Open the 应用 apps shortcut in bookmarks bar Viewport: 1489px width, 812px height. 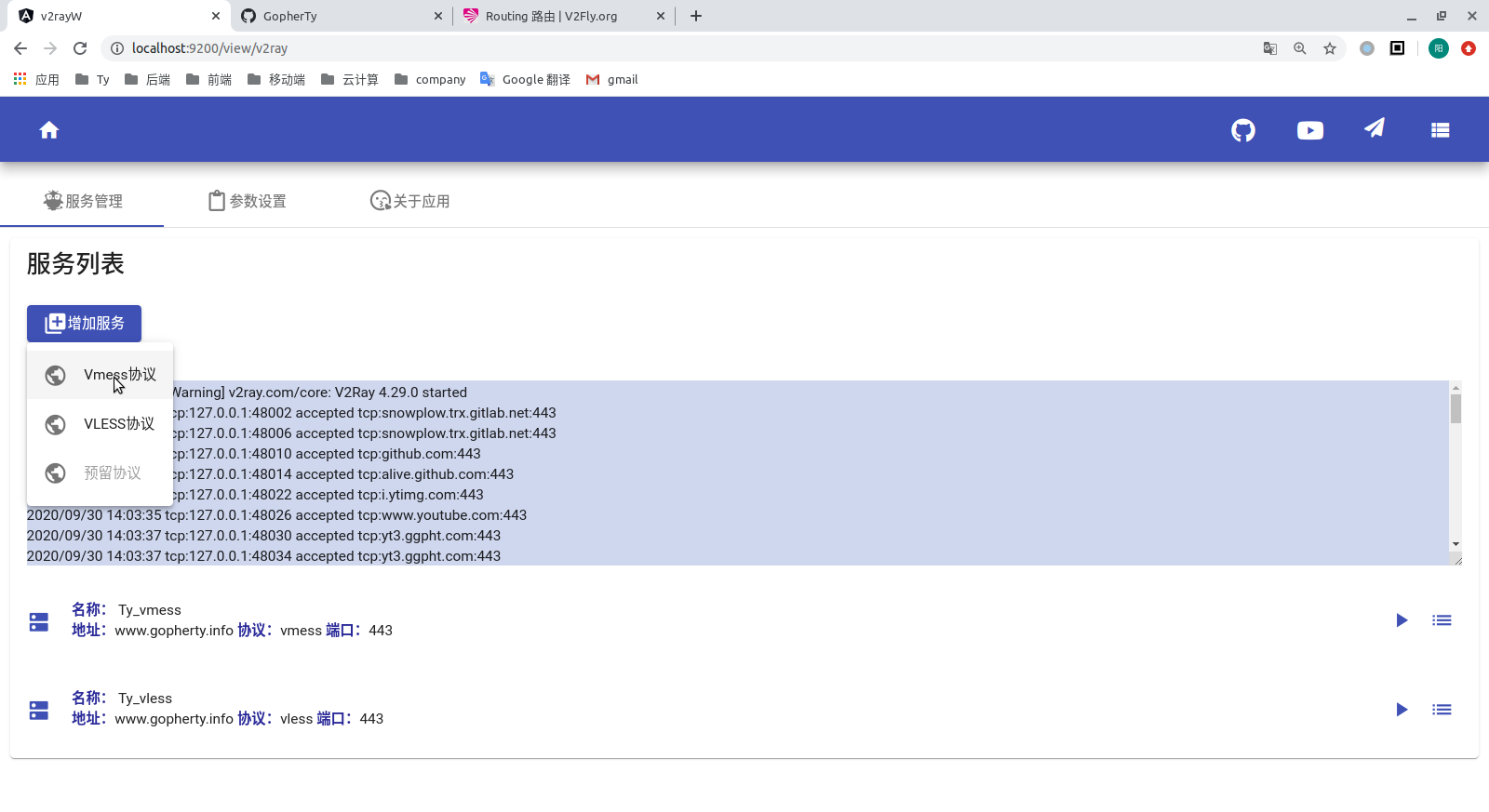[x=36, y=80]
